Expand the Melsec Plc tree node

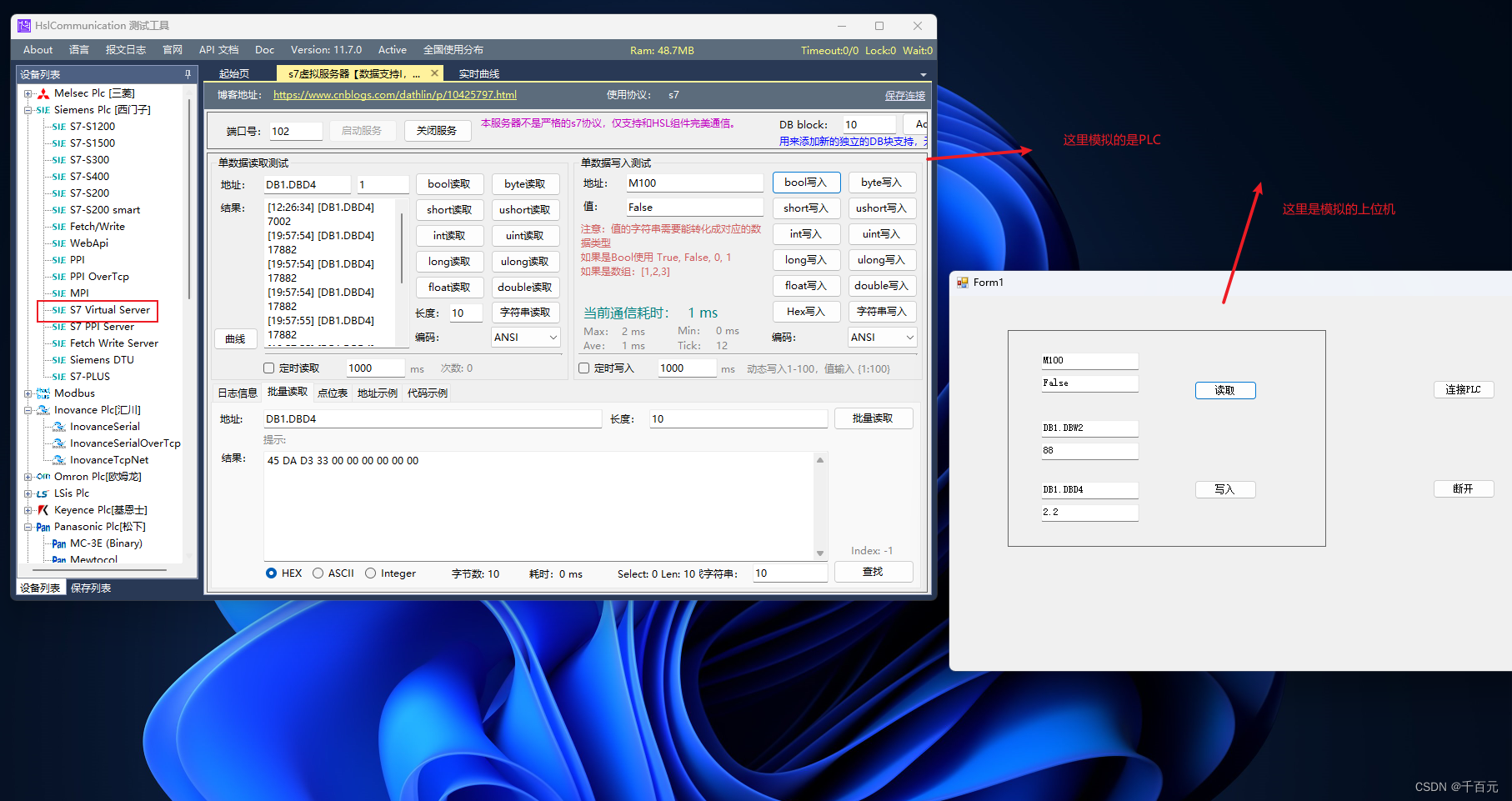click(x=28, y=93)
